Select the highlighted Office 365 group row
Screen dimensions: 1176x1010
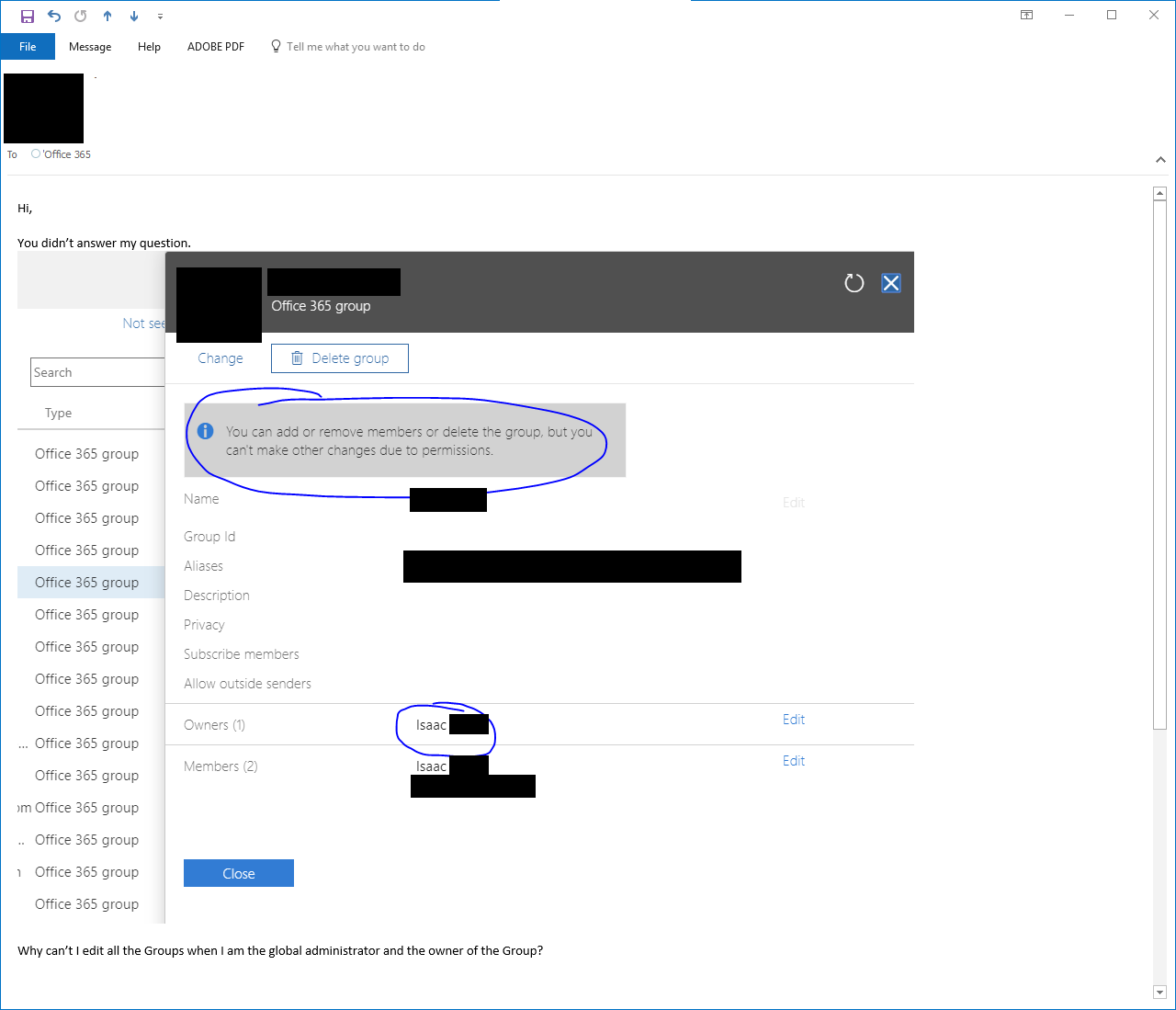click(x=91, y=583)
